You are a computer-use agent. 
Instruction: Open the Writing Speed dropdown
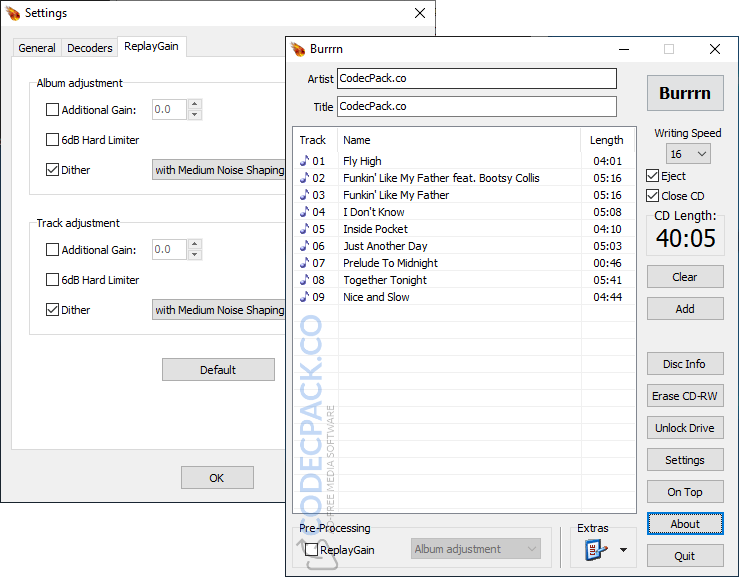point(689,154)
